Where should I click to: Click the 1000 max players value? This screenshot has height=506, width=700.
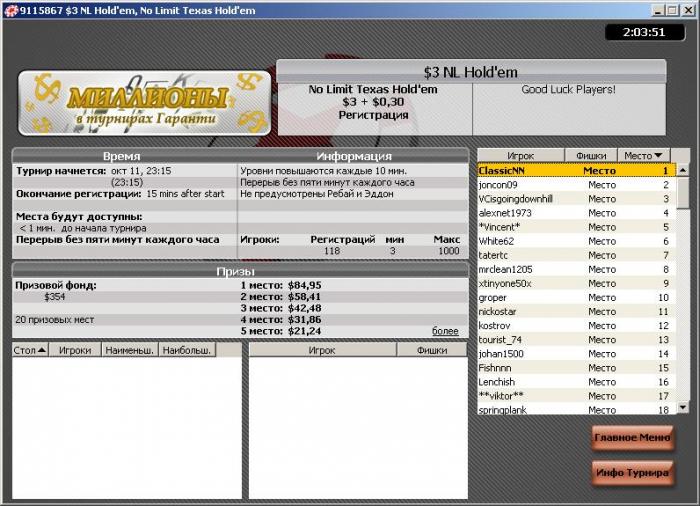pos(449,251)
